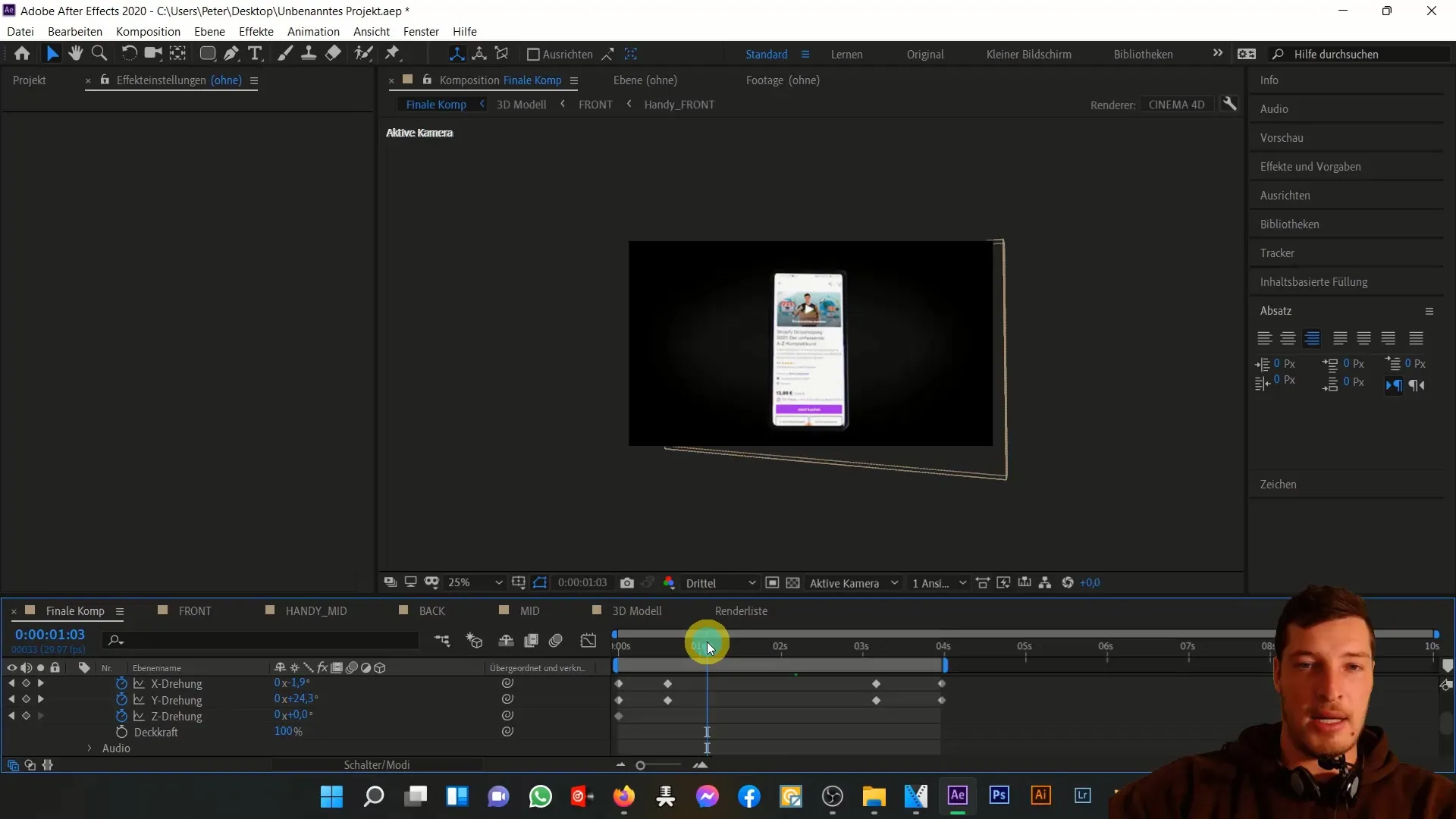Image resolution: width=1456 pixels, height=819 pixels.
Task: Open the Tracker panel
Action: click(1277, 253)
